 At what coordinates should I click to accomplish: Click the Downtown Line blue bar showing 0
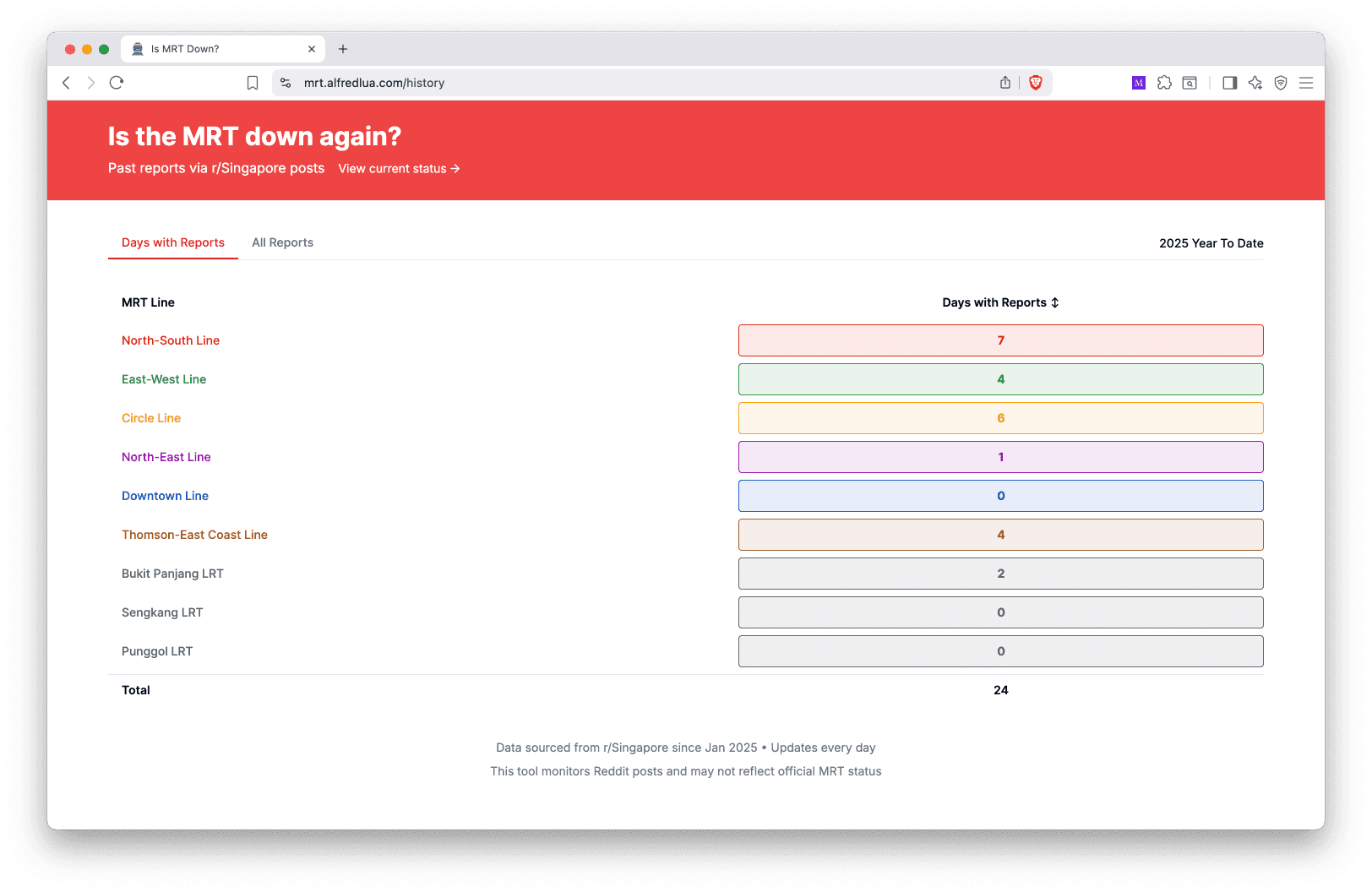(x=1001, y=496)
